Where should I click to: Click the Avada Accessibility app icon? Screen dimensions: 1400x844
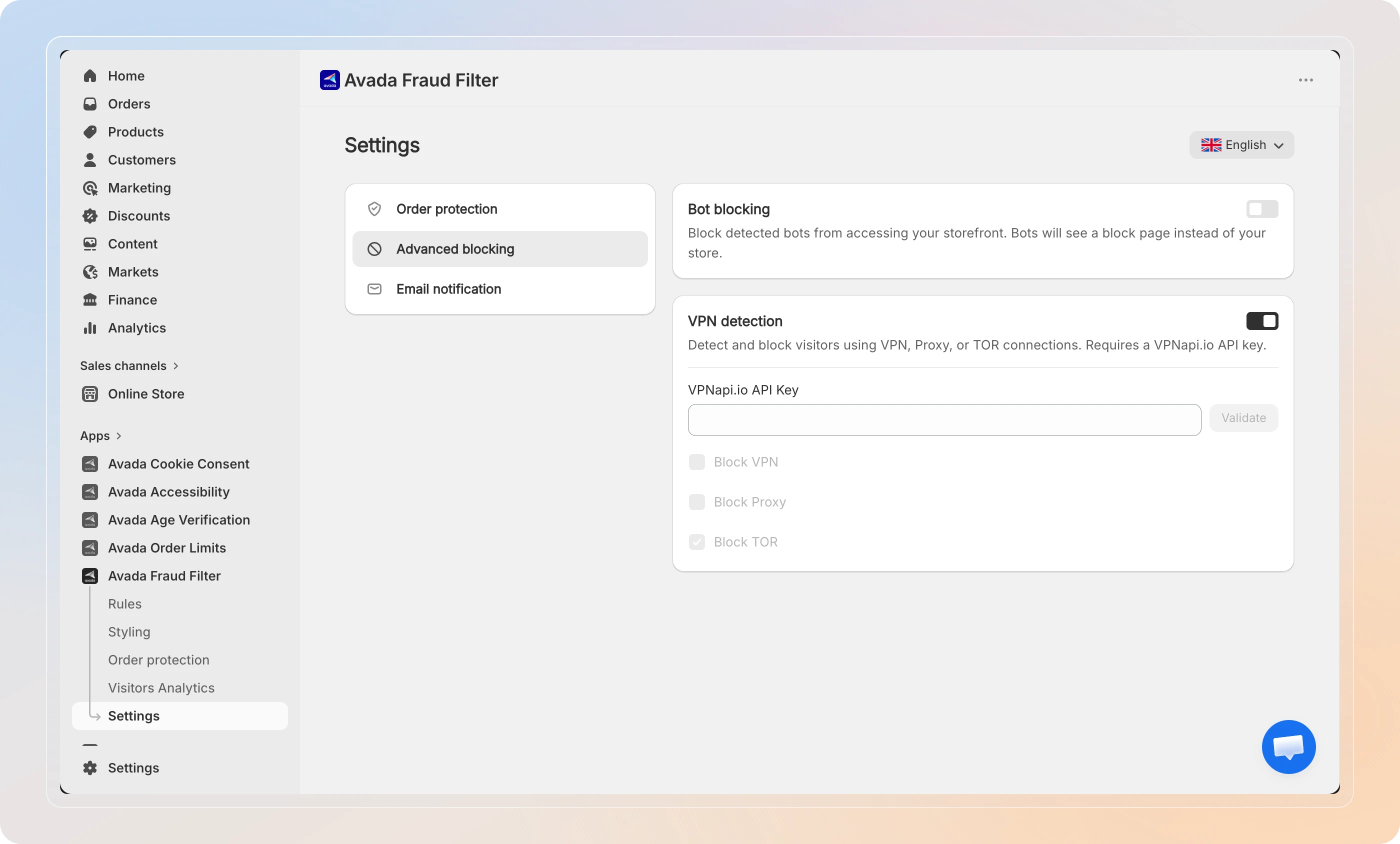coord(90,491)
